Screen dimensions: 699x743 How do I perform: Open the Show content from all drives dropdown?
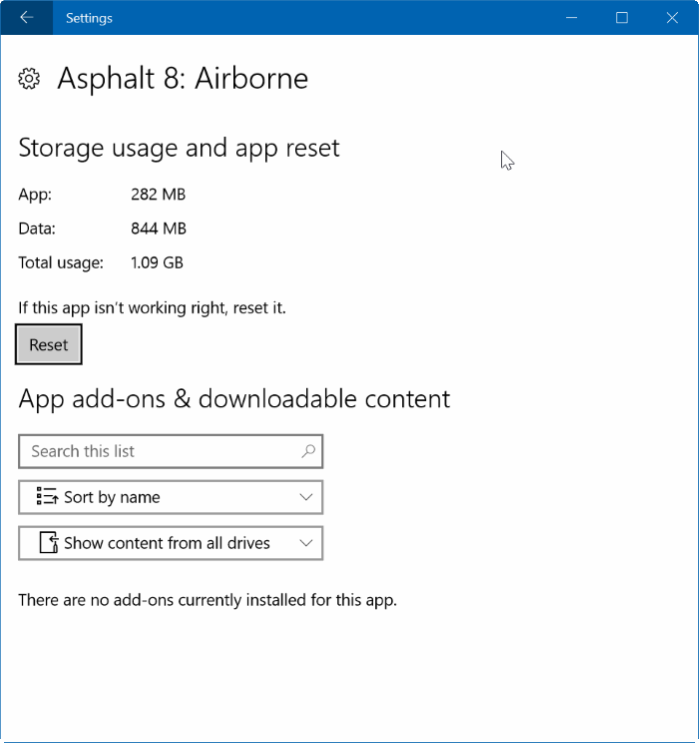tap(171, 543)
